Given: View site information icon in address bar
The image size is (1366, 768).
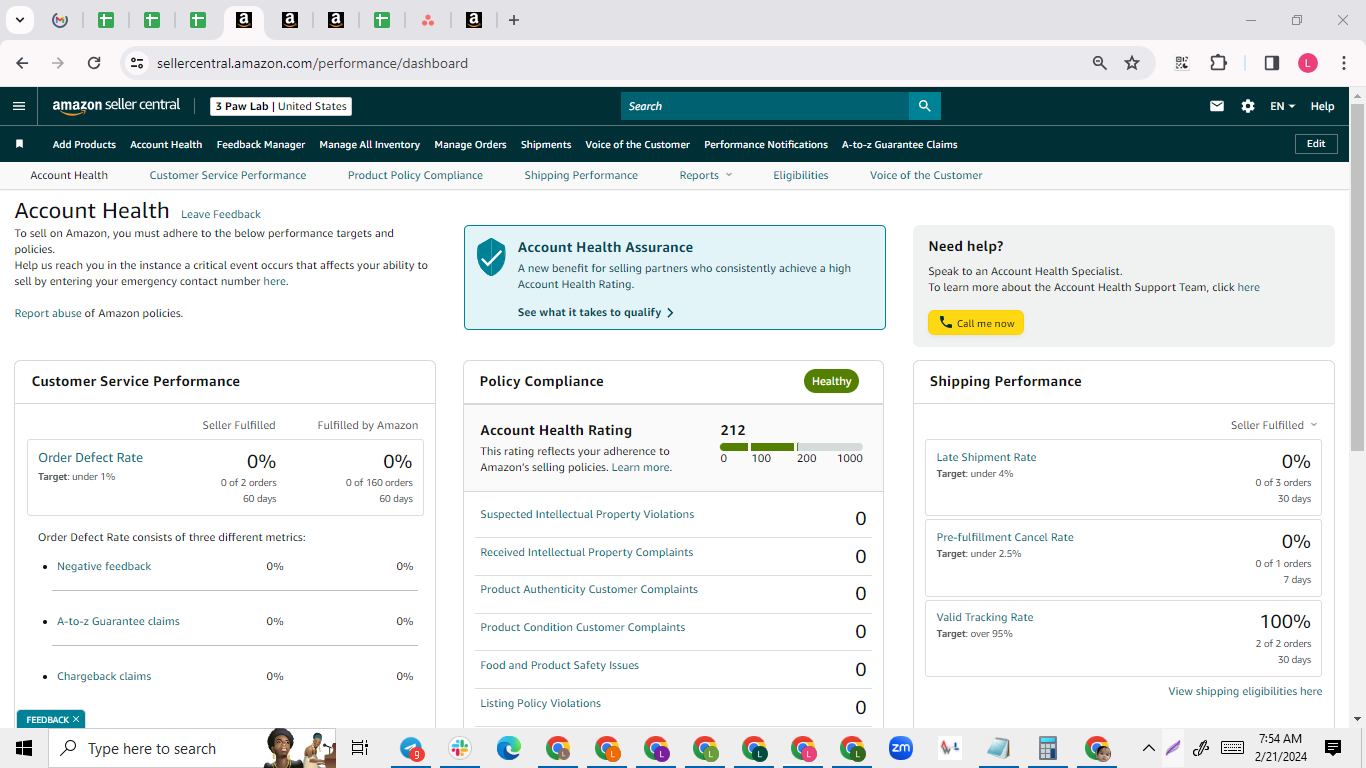Looking at the screenshot, I should [x=138, y=63].
